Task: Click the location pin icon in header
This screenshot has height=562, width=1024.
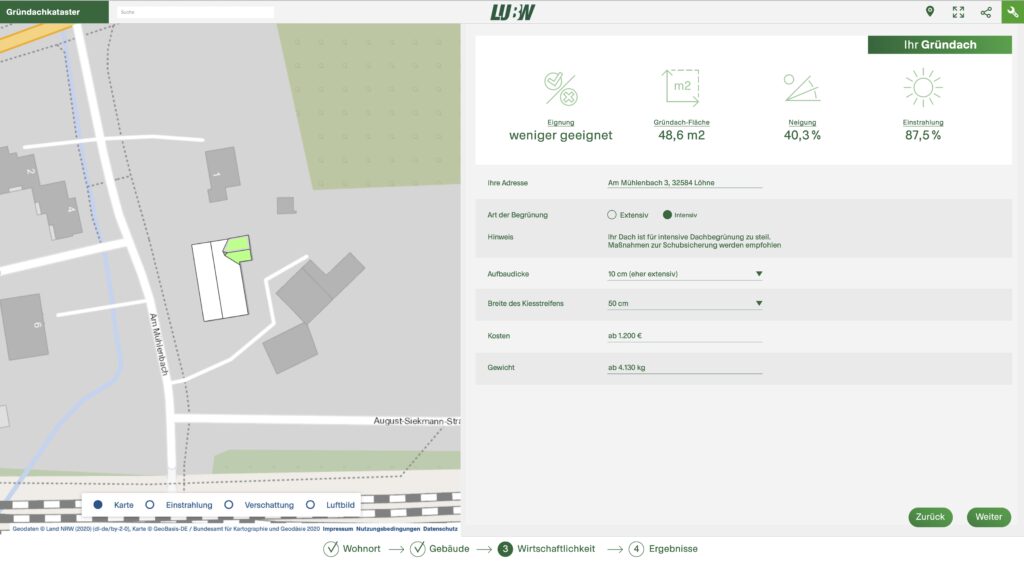Action: [930, 12]
